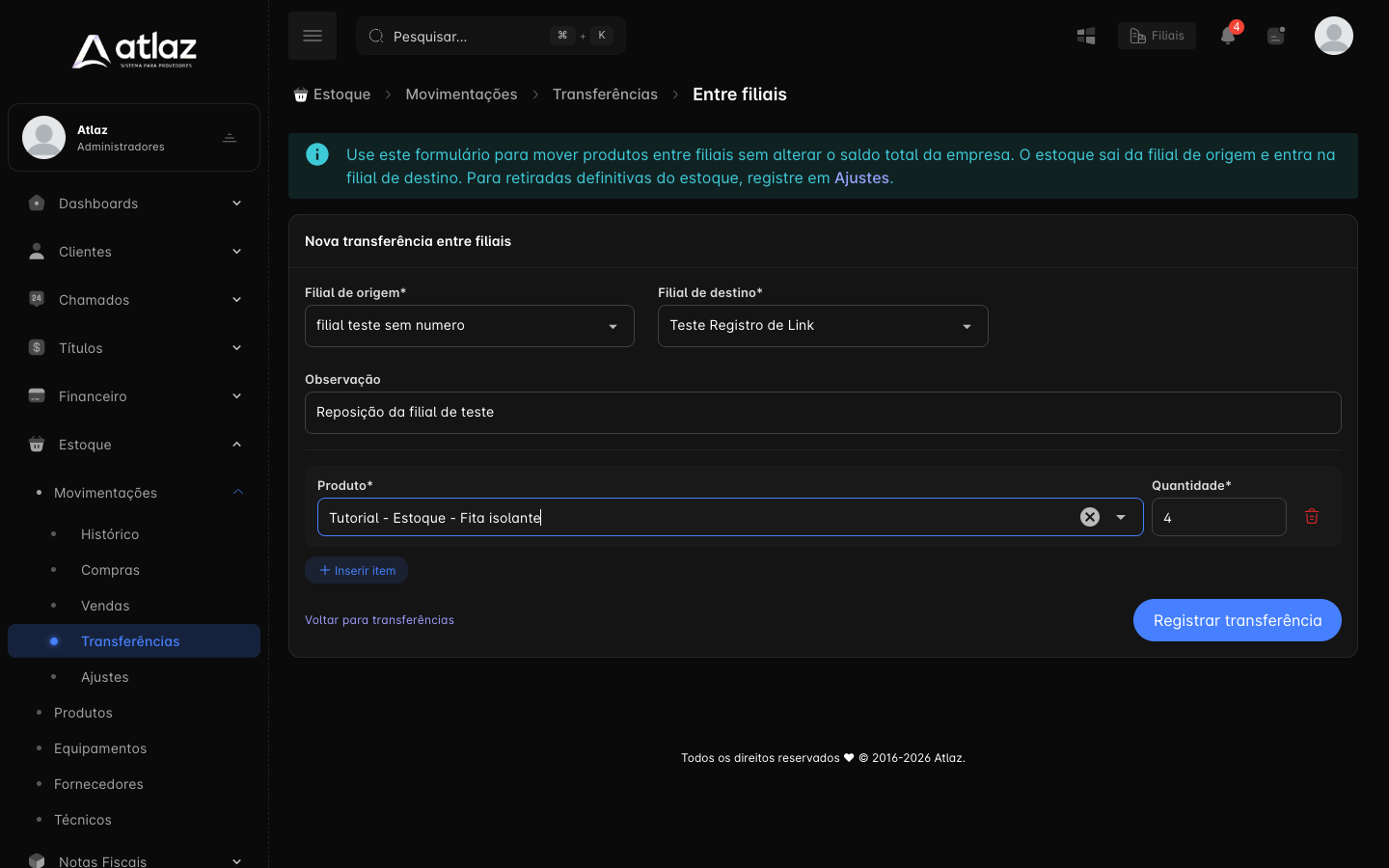Screen dimensions: 1389x868
Task: Click the search magnifier icon
Action: [376, 36]
